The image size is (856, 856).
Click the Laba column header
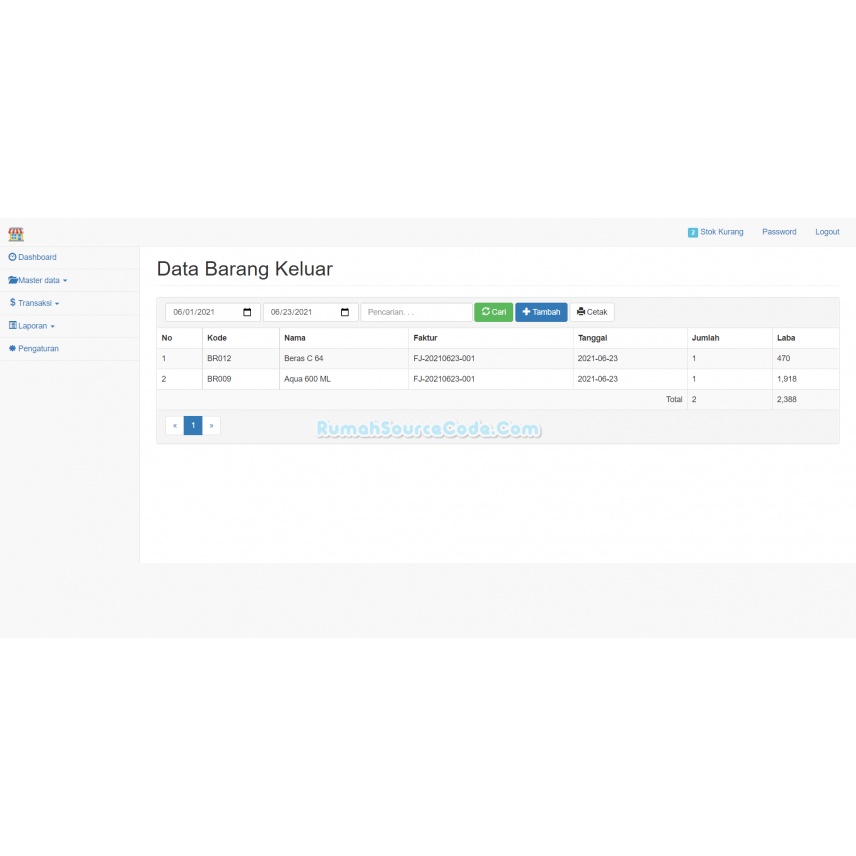click(786, 338)
